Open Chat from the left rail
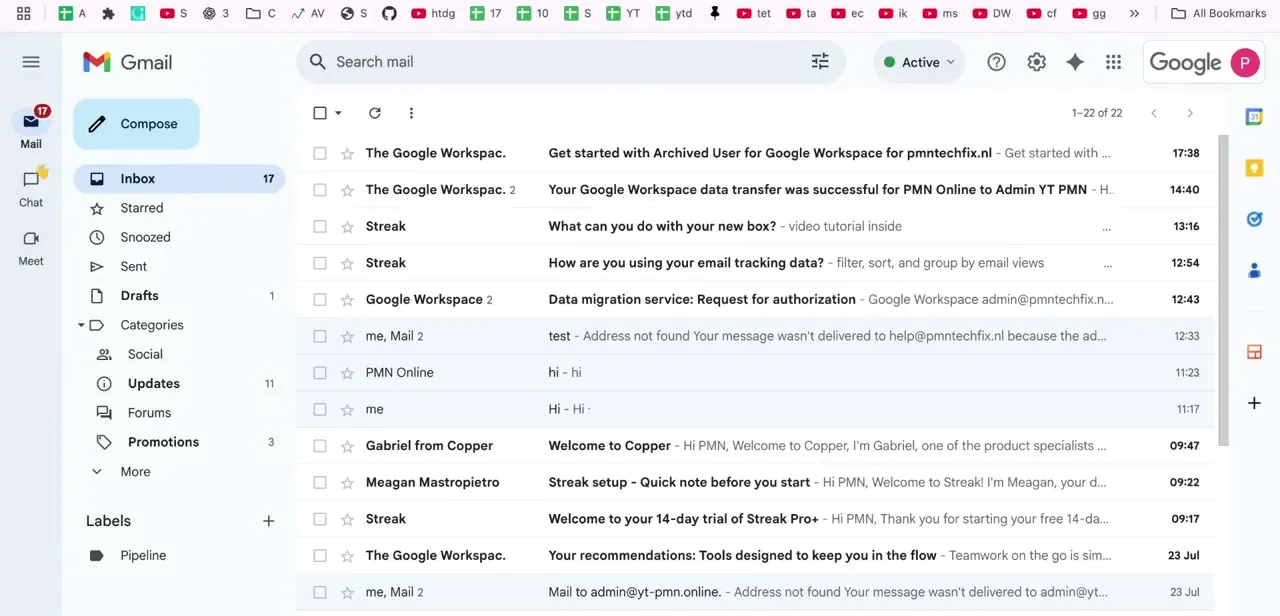 31,187
